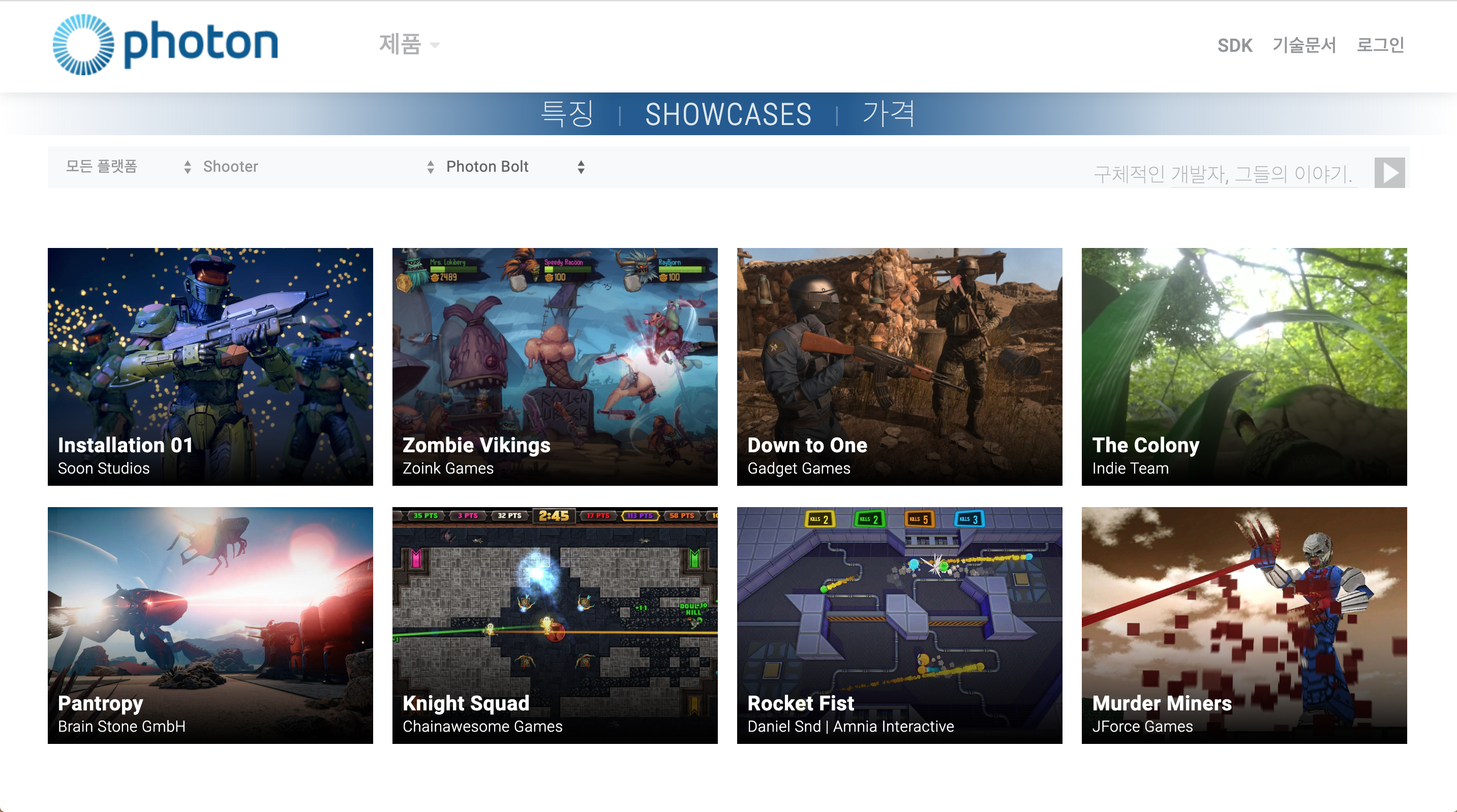The width and height of the screenshot is (1457, 812).
Task: Open the Zombie Vikings showcase thumbnail
Action: [x=555, y=366]
